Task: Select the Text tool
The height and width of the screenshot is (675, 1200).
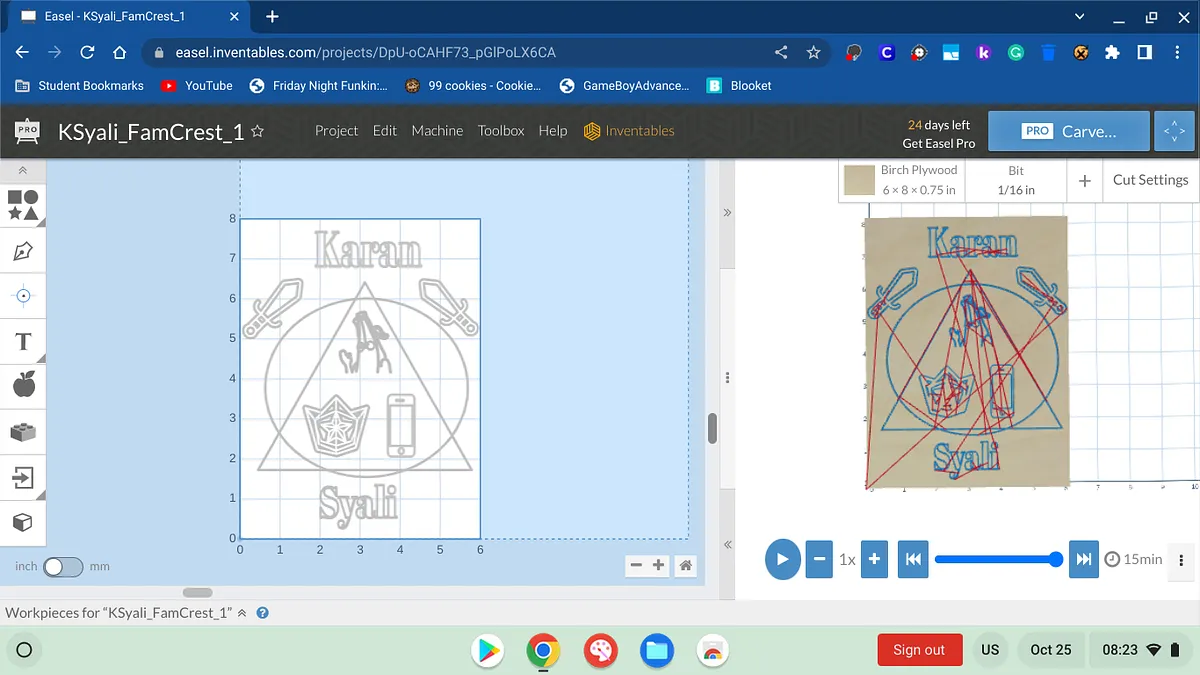Action: tap(23, 342)
